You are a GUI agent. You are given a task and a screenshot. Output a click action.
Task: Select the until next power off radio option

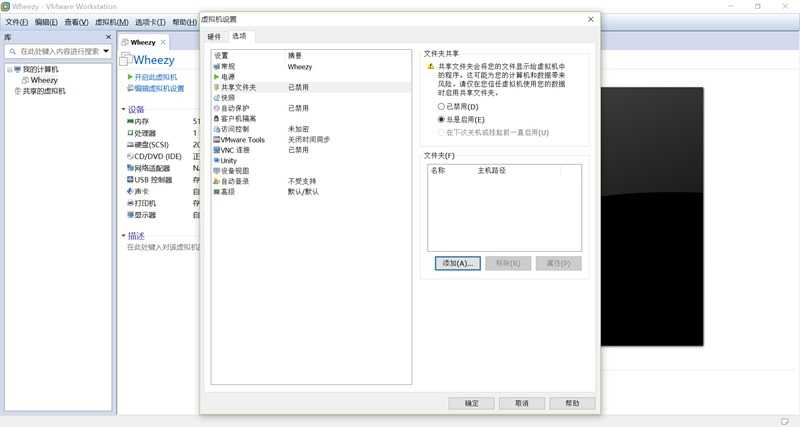coord(441,132)
